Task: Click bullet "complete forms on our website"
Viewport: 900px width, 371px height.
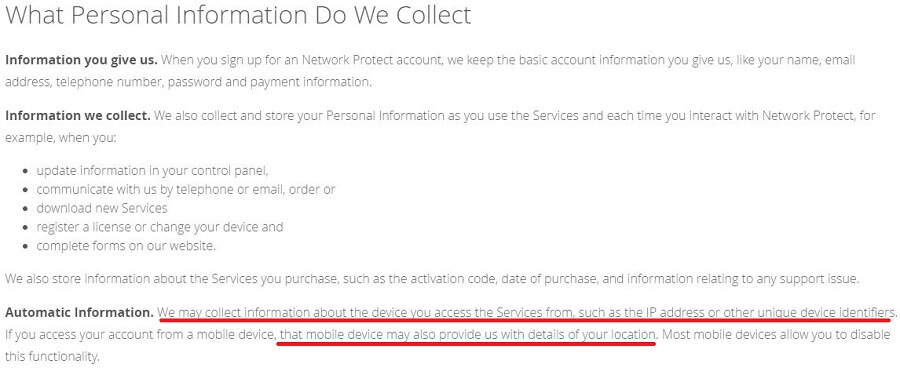Action: (x=126, y=246)
